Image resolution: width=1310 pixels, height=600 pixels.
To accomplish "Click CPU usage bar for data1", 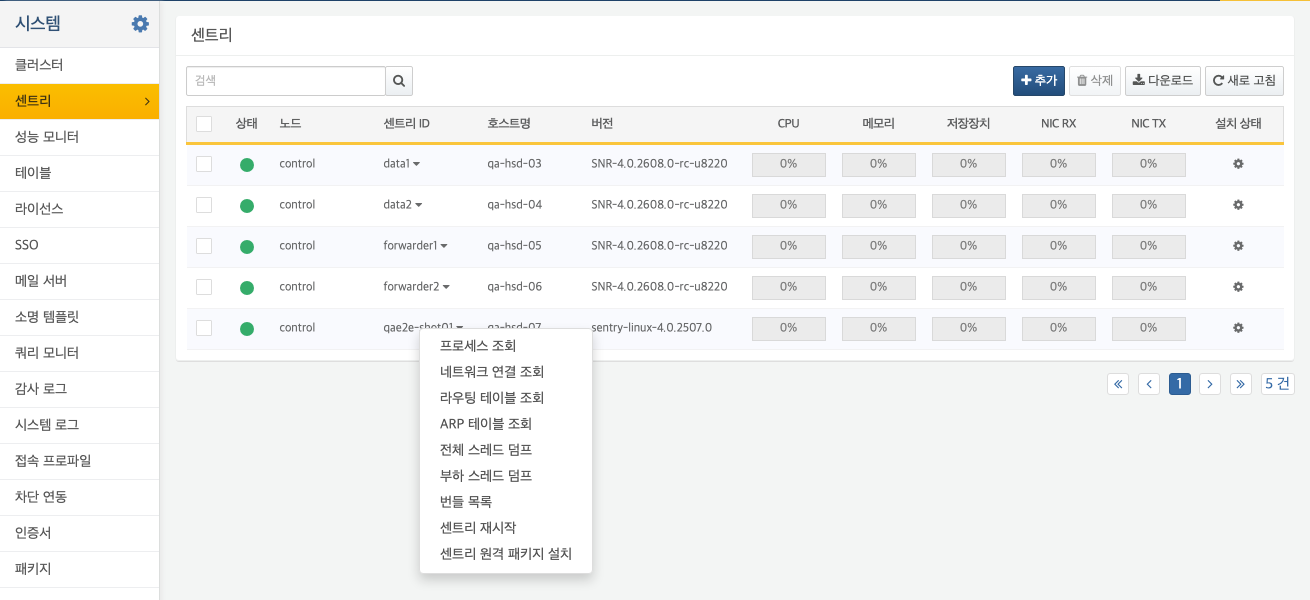I will tap(789, 164).
